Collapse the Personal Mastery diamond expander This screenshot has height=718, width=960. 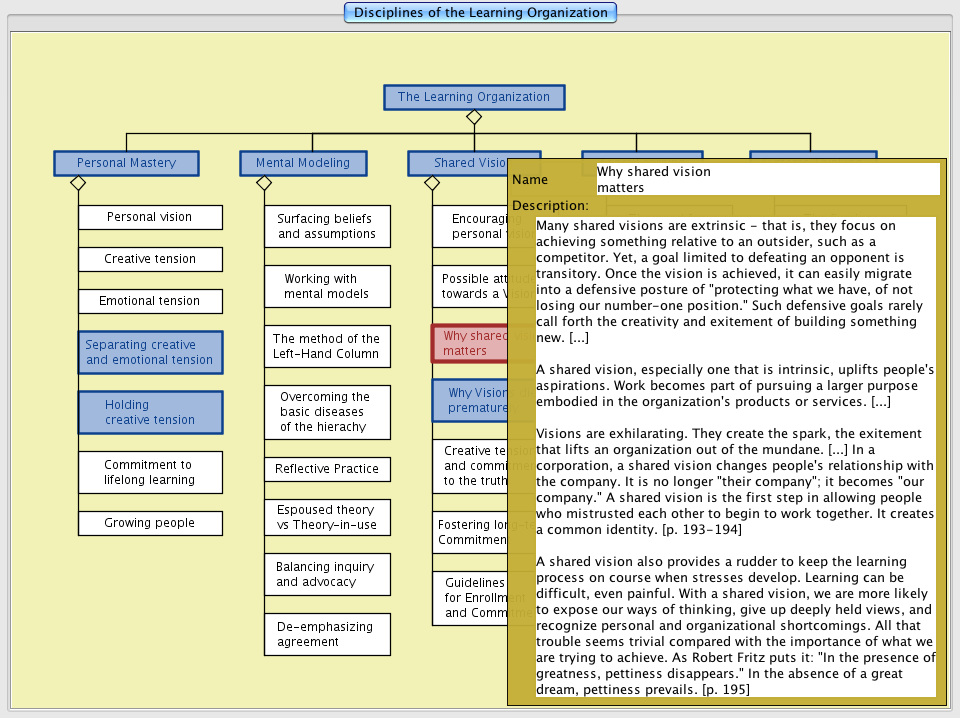coord(78,183)
